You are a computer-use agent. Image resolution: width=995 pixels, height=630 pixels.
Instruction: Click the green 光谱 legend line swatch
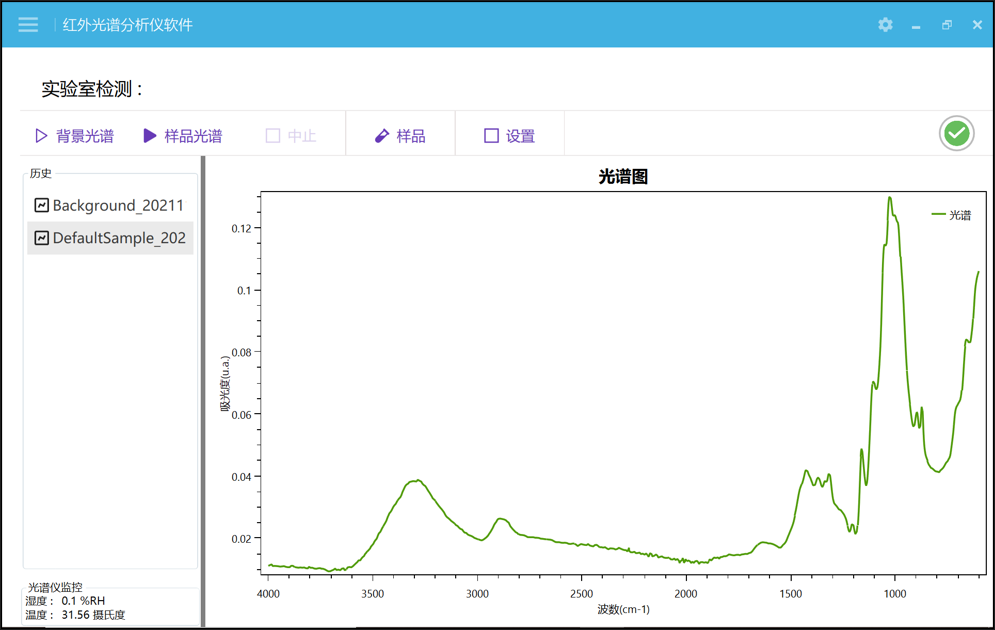[x=938, y=215]
